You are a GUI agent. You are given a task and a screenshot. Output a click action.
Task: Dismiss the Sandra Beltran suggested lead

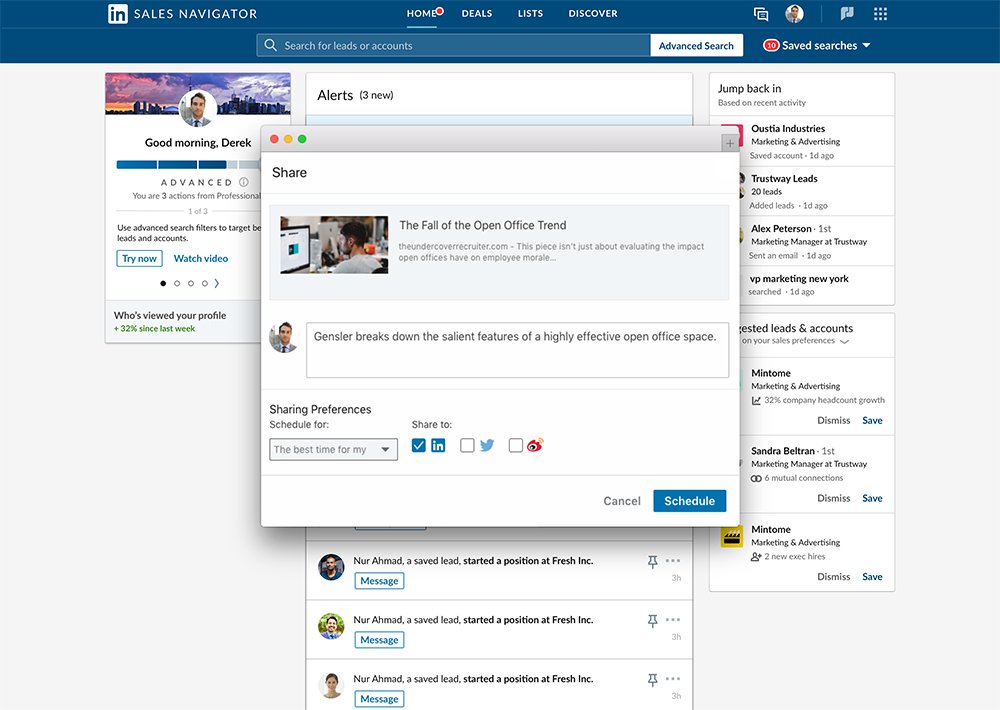[x=833, y=498]
